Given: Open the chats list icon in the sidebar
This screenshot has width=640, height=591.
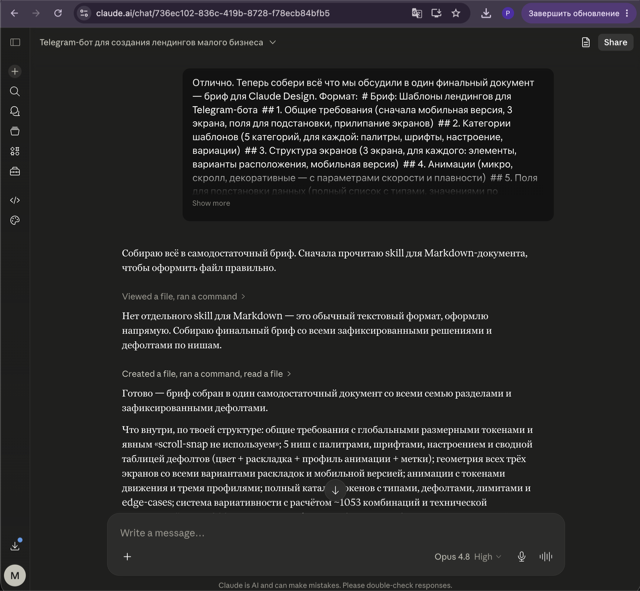Looking at the screenshot, I should tap(15, 111).
